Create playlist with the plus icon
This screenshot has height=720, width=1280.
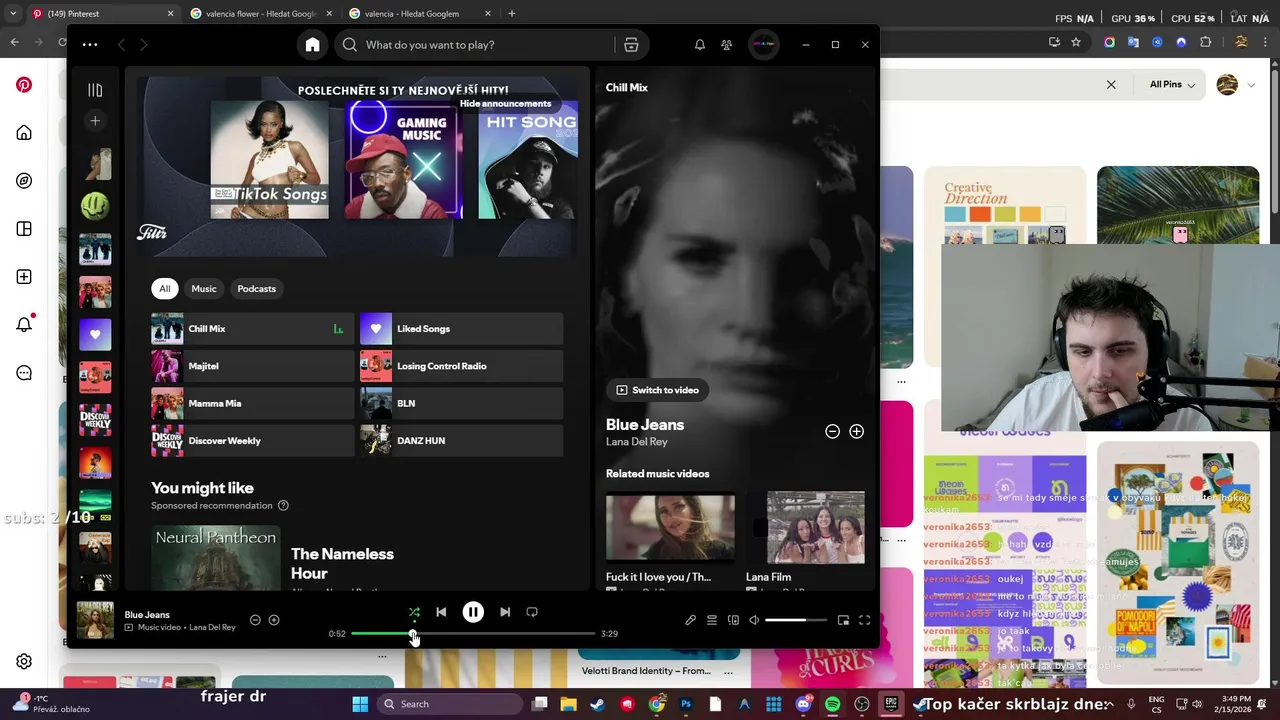[x=95, y=121]
